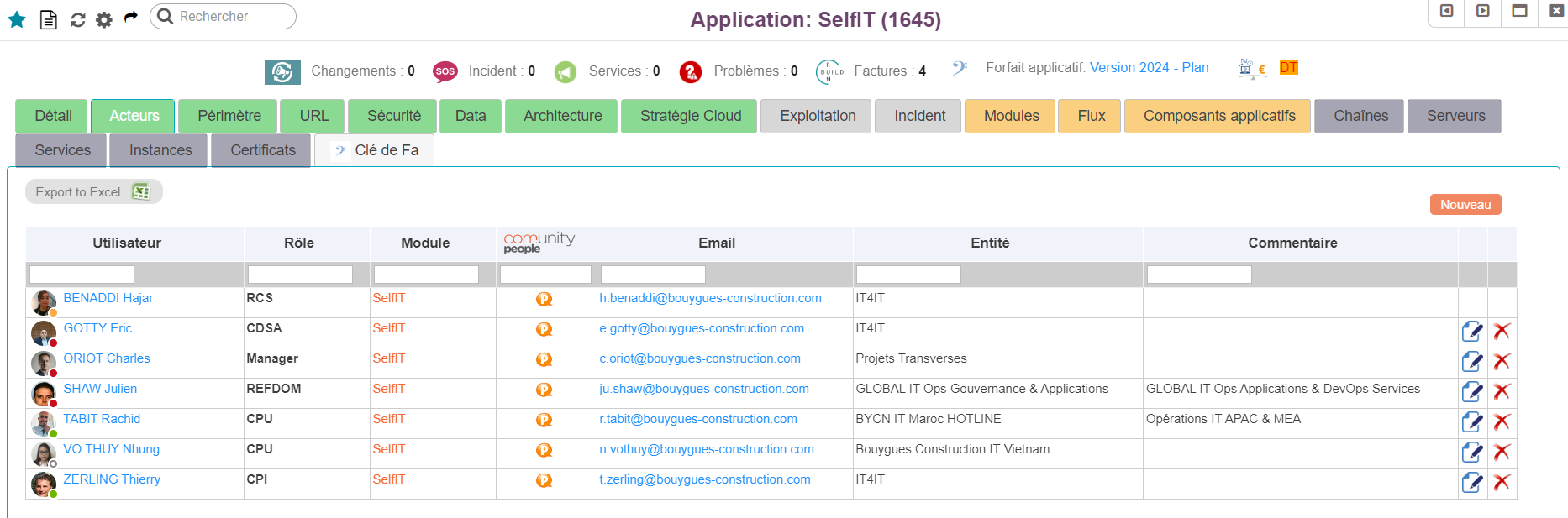
Task: Click the share arrow icon
Action: click(x=130, y=17)
